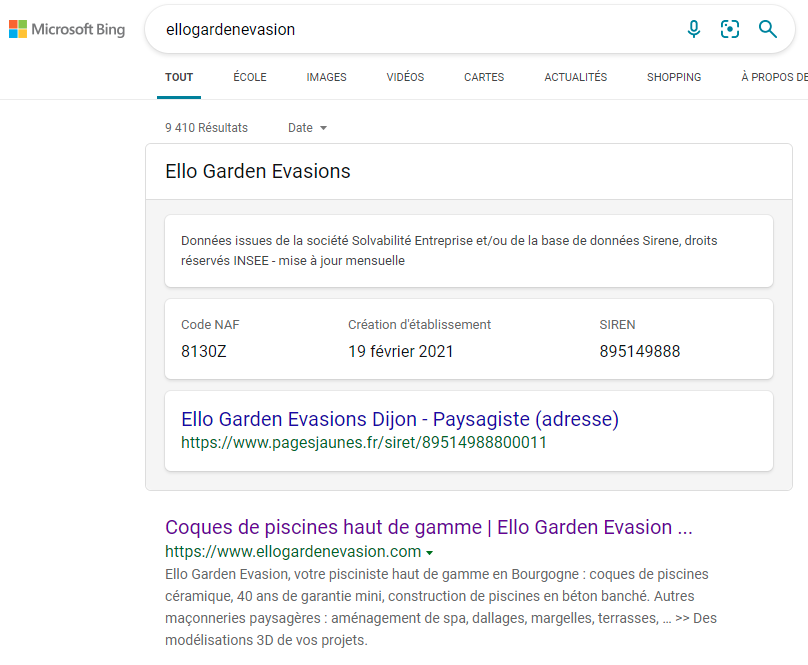Screen dimensions: 808x665
Task: Select the SIREN number 895149888
Action: (639, 352)
